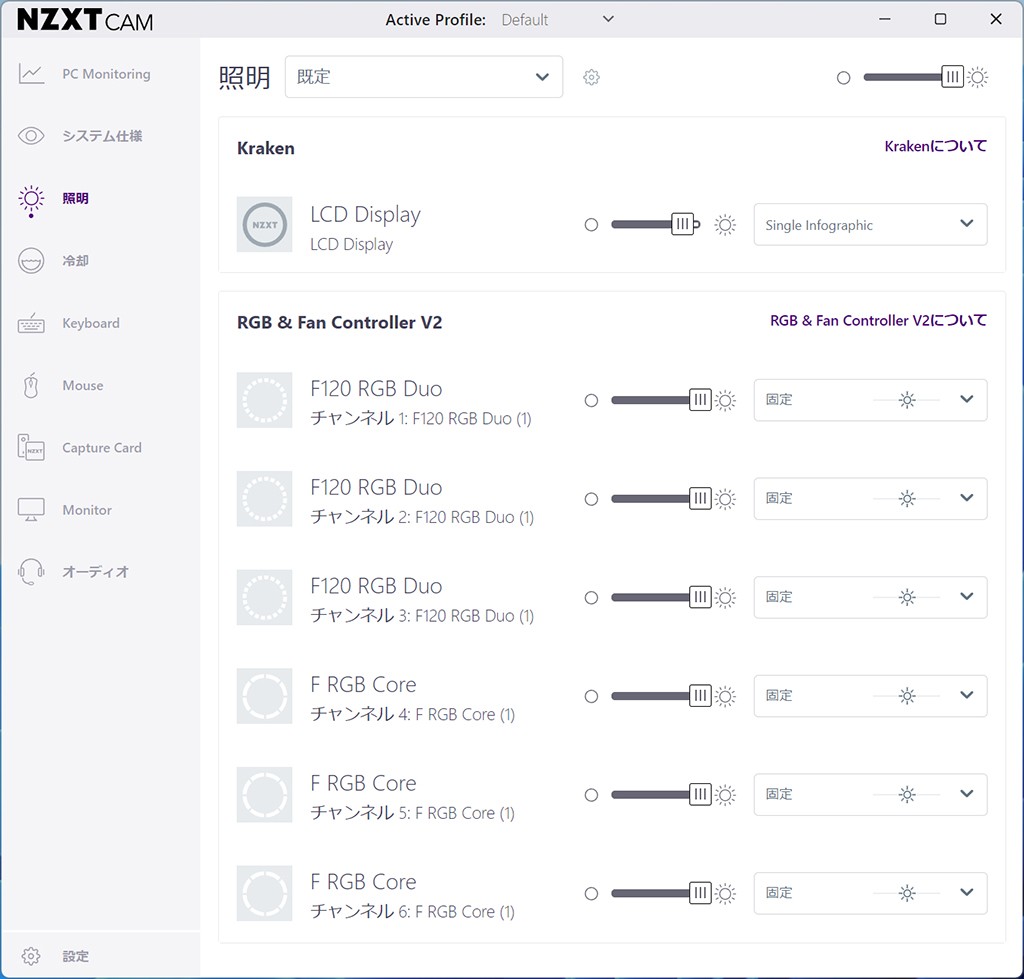Image resolution: width=1024 pixels, height=979 pixels.
Task: Turn off LCD Display brightness via circle icon
Action: click(591, 225)
